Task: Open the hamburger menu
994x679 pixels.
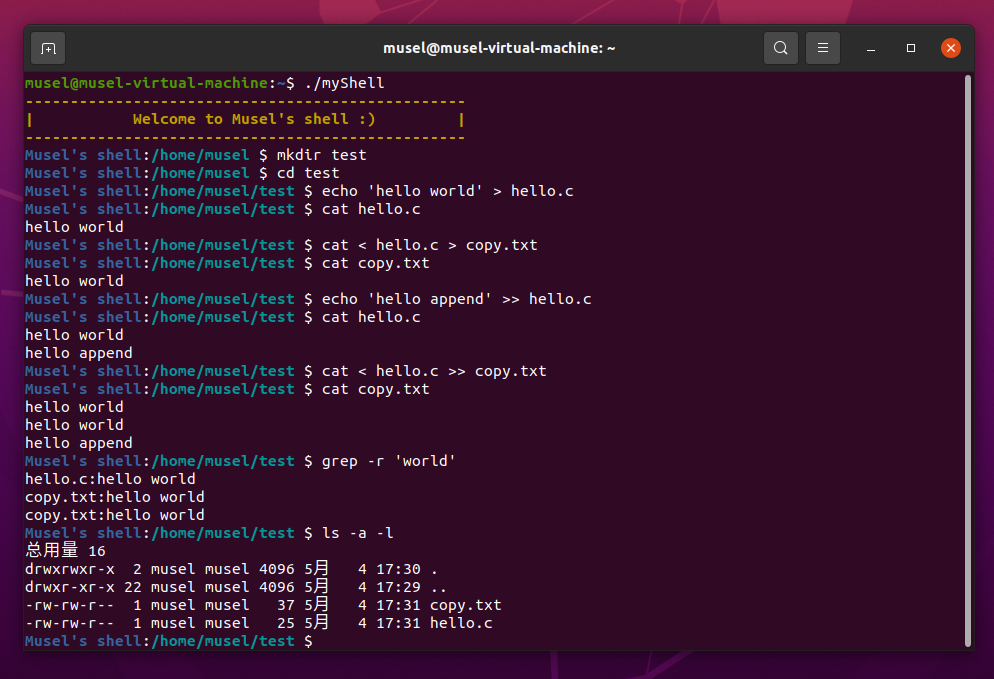Action: point(823,48)
